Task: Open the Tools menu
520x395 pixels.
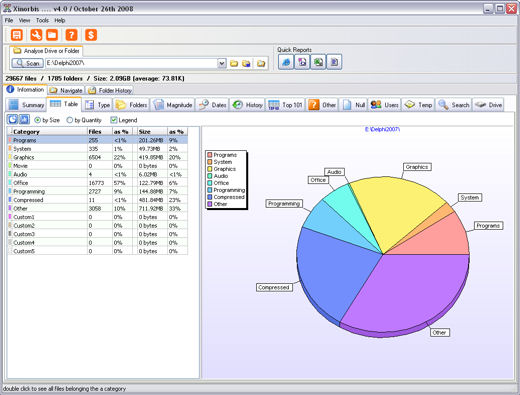Action: click(x=42, y=20)
